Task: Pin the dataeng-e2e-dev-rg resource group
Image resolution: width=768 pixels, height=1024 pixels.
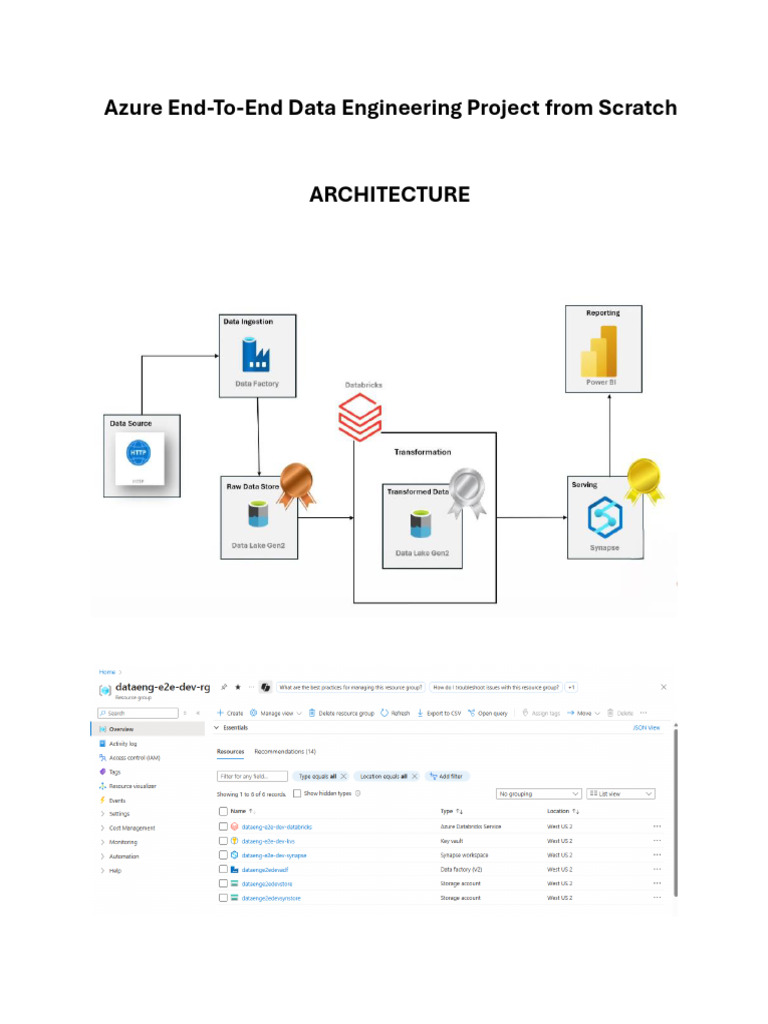Action: (224, 687)
